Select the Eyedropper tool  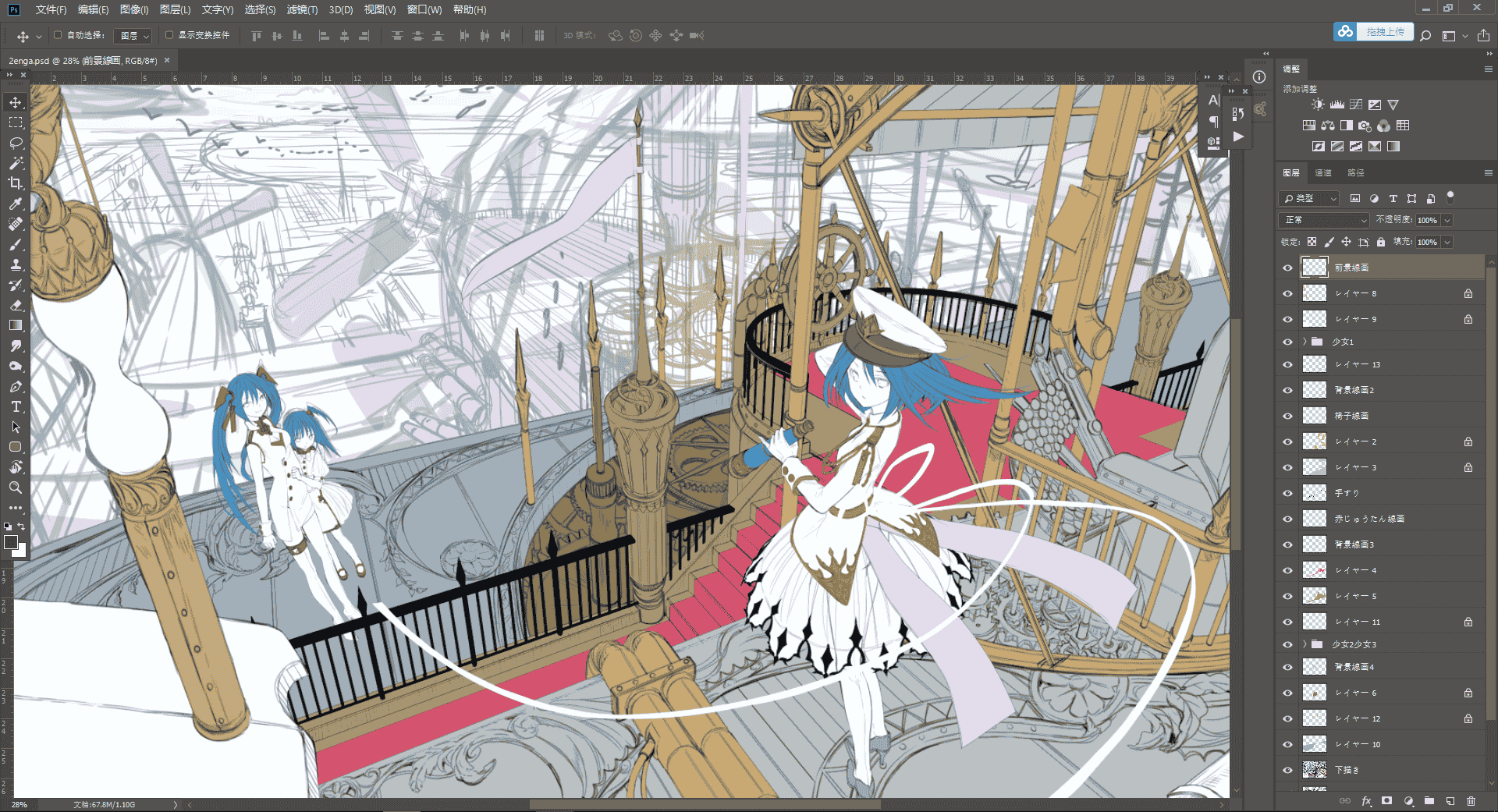(16, 204)
